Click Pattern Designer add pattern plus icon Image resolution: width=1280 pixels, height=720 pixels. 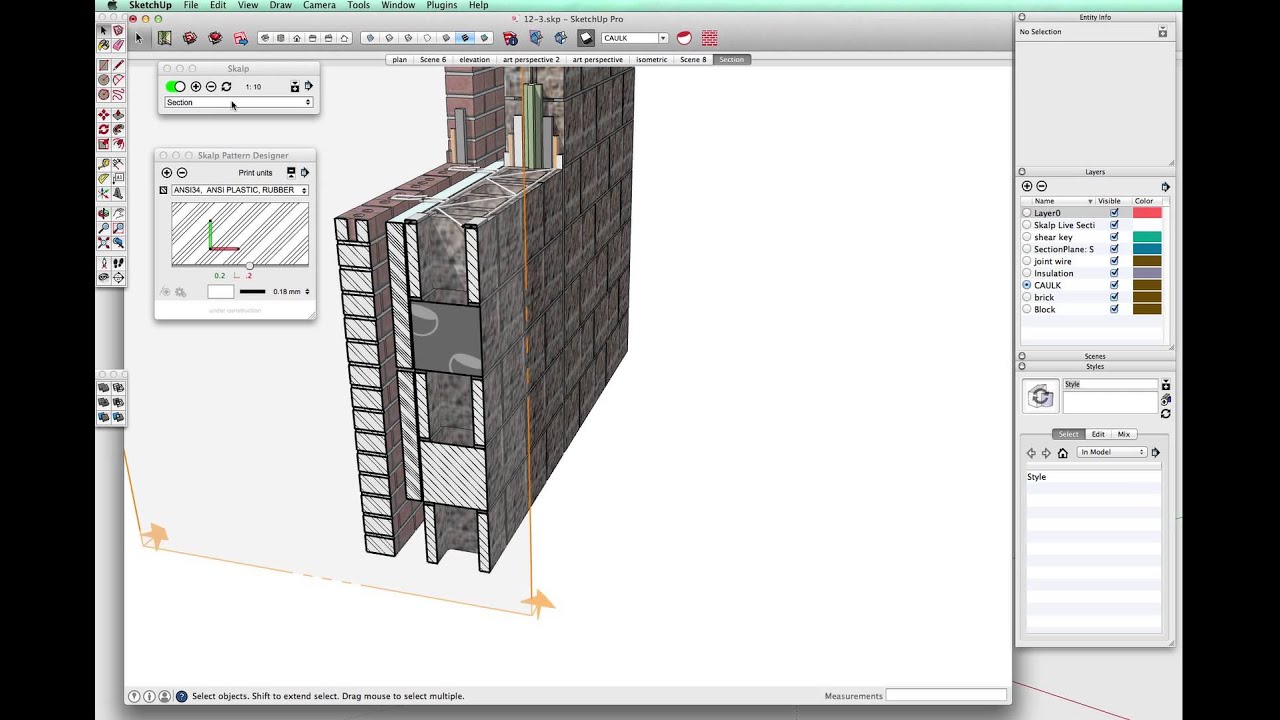[167, 173]
